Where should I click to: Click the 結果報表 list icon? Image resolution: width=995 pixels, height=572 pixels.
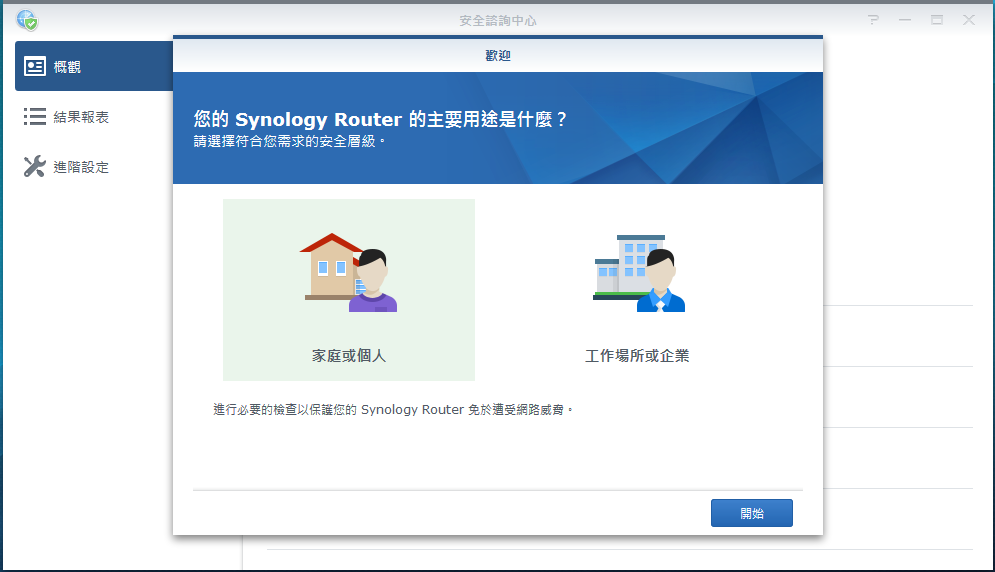point(35,117)
